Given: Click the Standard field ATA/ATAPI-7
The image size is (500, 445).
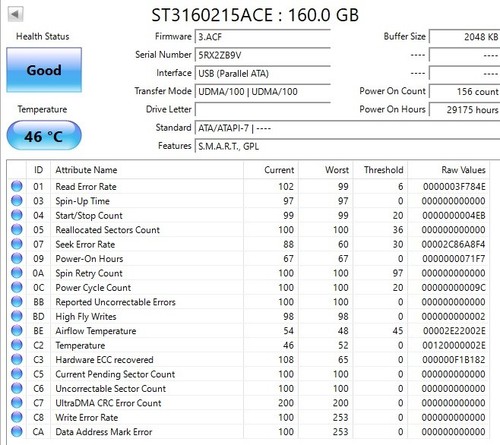Looking at the screenshot, I should click(347, 128).
